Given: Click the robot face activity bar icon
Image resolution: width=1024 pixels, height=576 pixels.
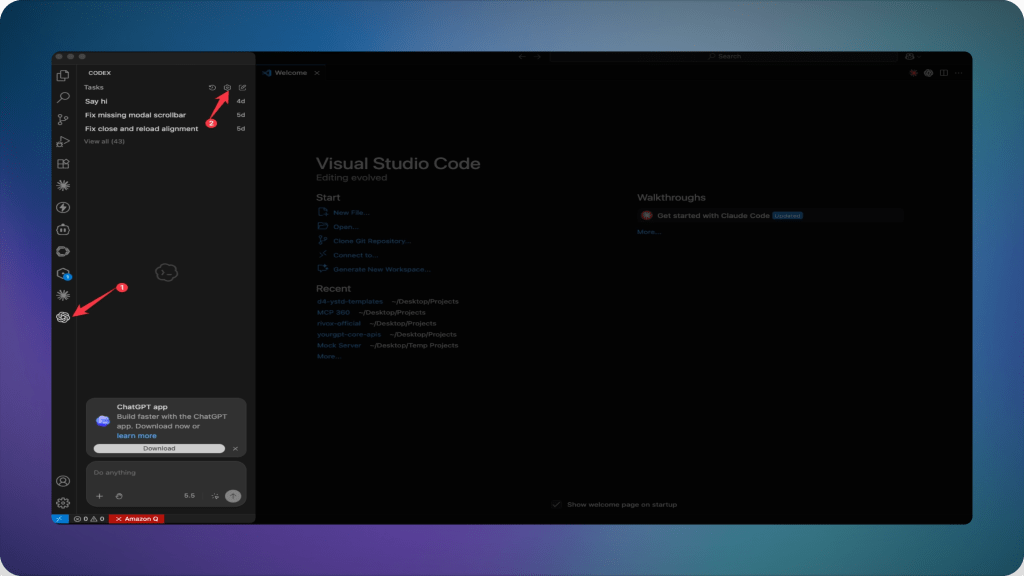Looking at the screenshot, I should pos(63,229).
